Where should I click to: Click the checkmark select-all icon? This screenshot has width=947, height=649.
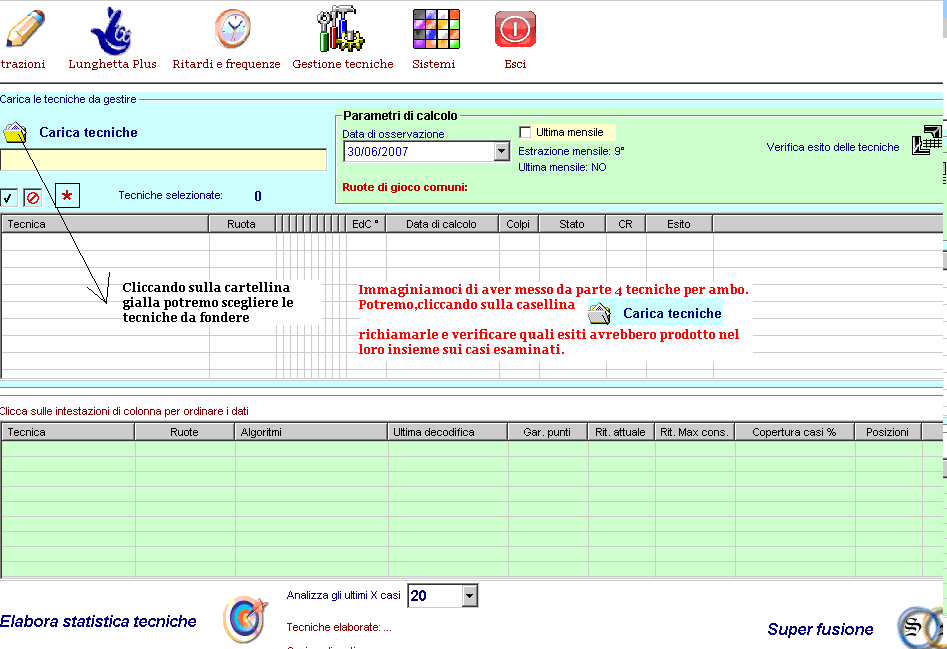point(8,197)
